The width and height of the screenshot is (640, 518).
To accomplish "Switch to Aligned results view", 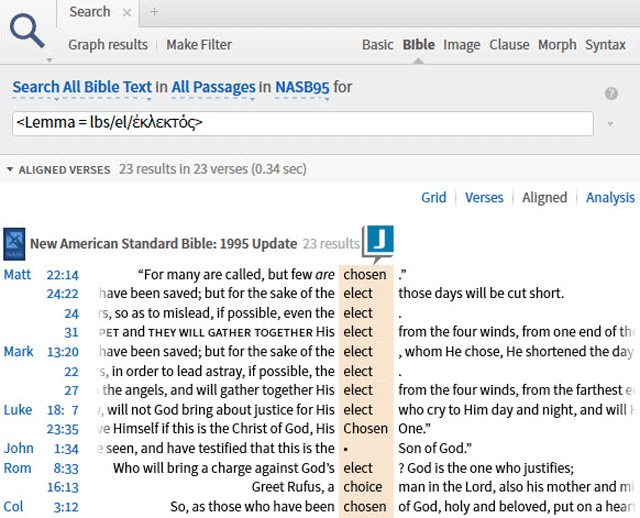I will [x=544, y=198].
